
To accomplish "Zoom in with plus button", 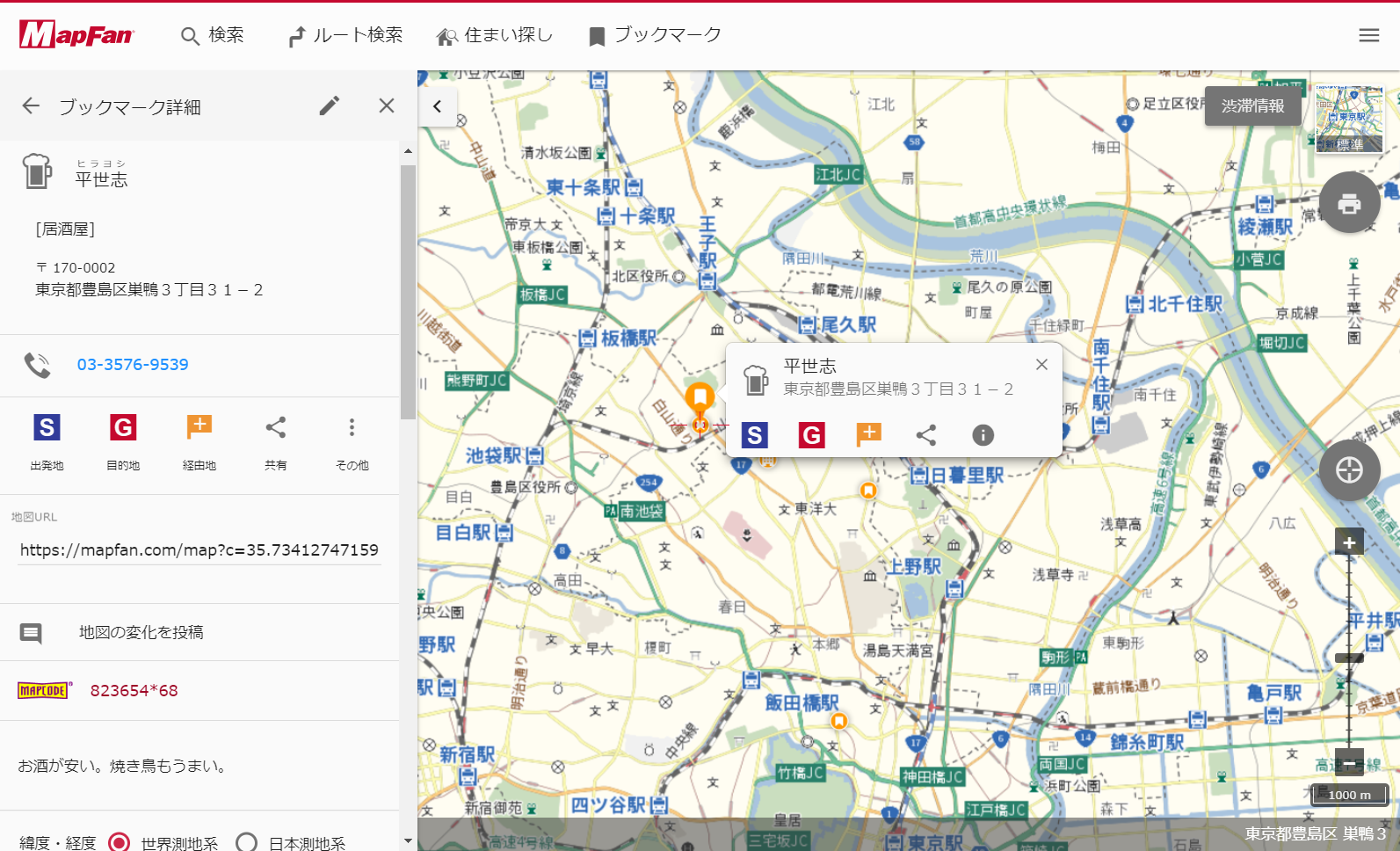I will [1349, 542].
